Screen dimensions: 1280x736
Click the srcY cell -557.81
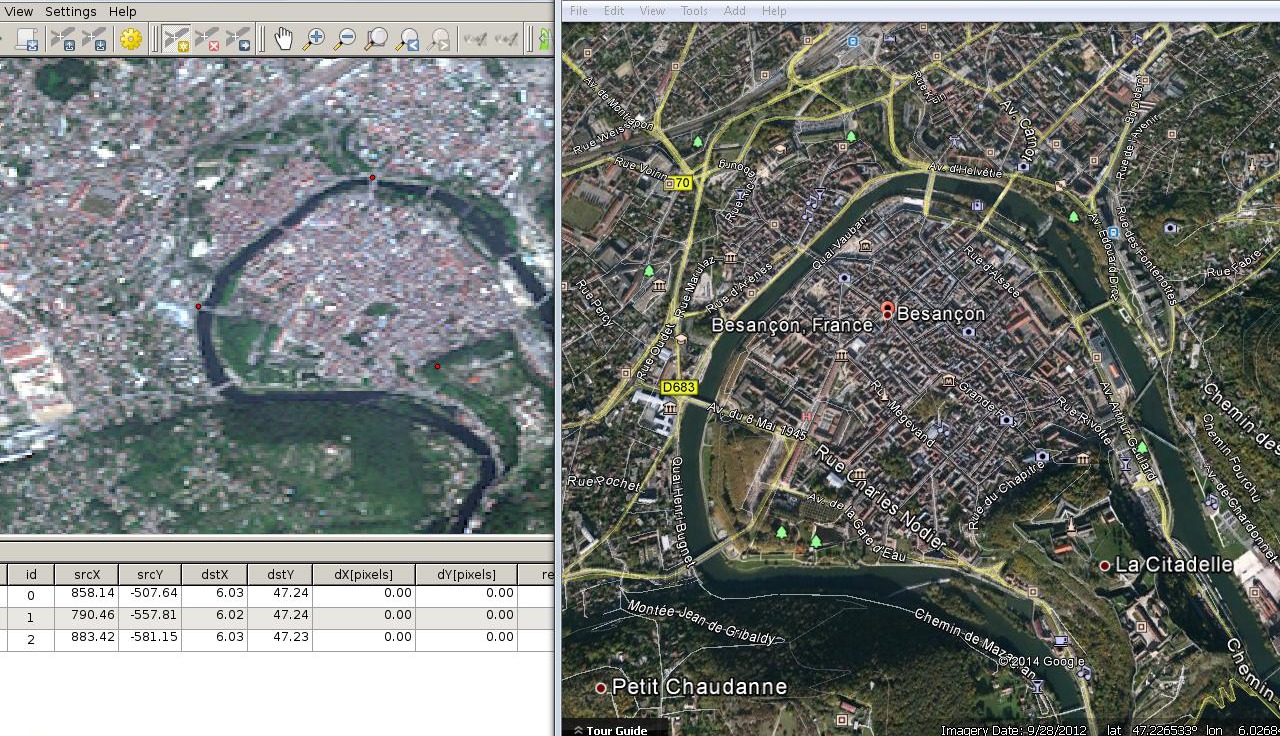click(150, 615)
